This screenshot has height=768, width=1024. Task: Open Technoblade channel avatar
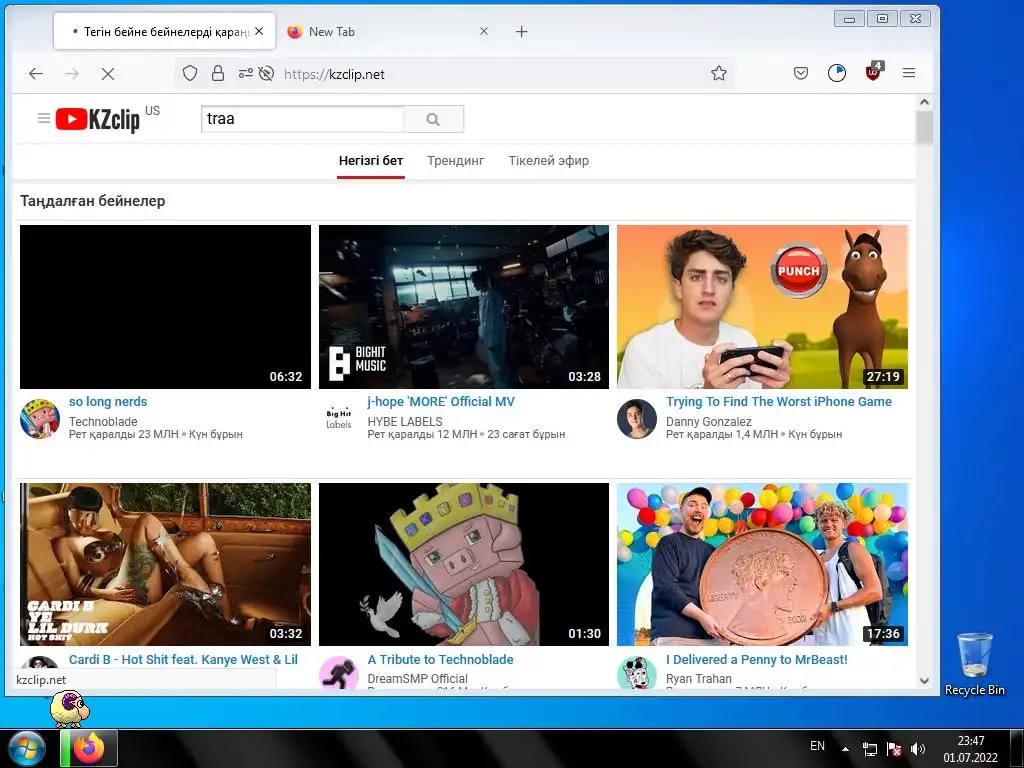[x=40, y=419]
